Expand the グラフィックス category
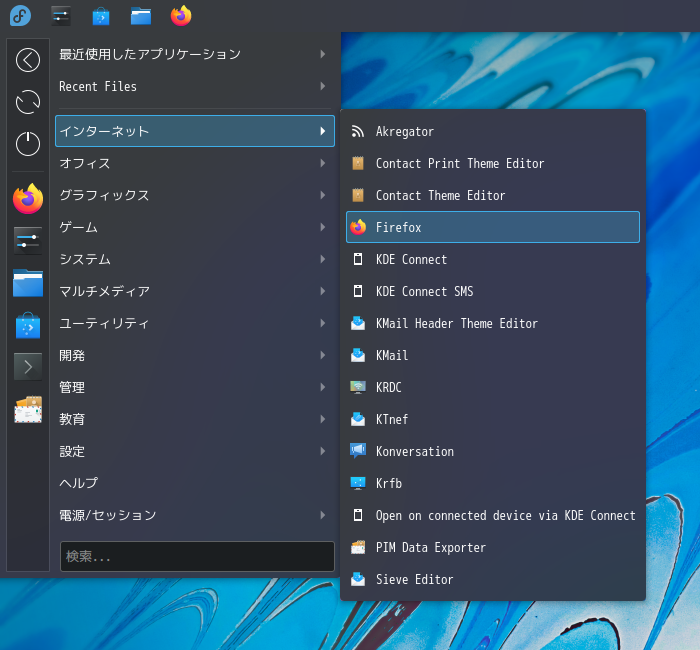Image resolution: width=700 pixels, height=650 pixels. [x=195, y=196]
